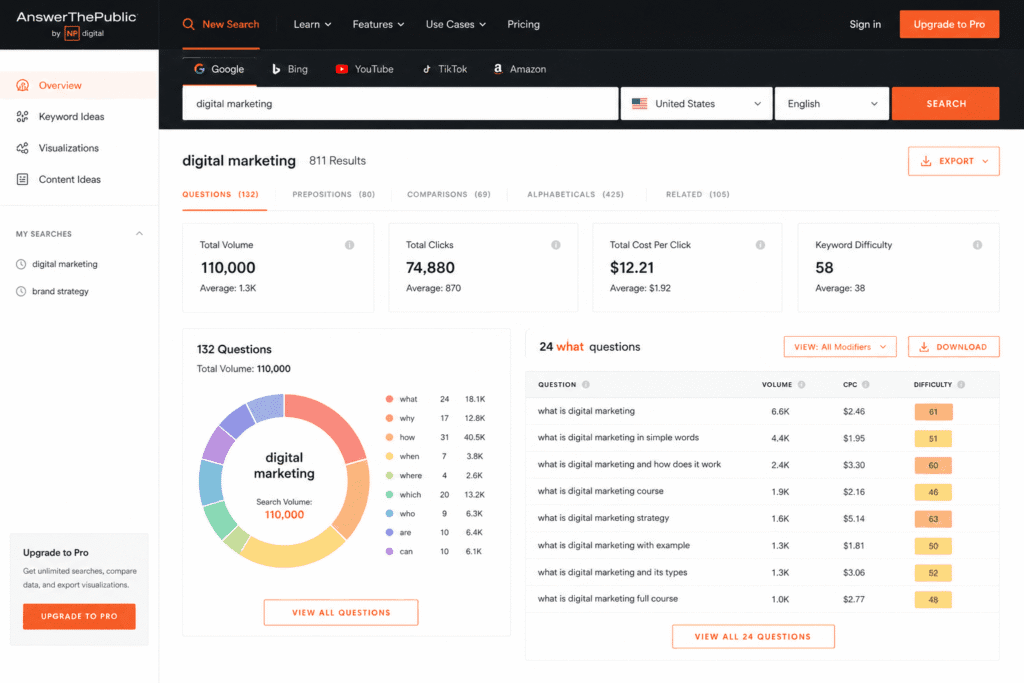Click the Total Cost Per Click info icon
The image size is (1024, 683).
pos(760,245)
